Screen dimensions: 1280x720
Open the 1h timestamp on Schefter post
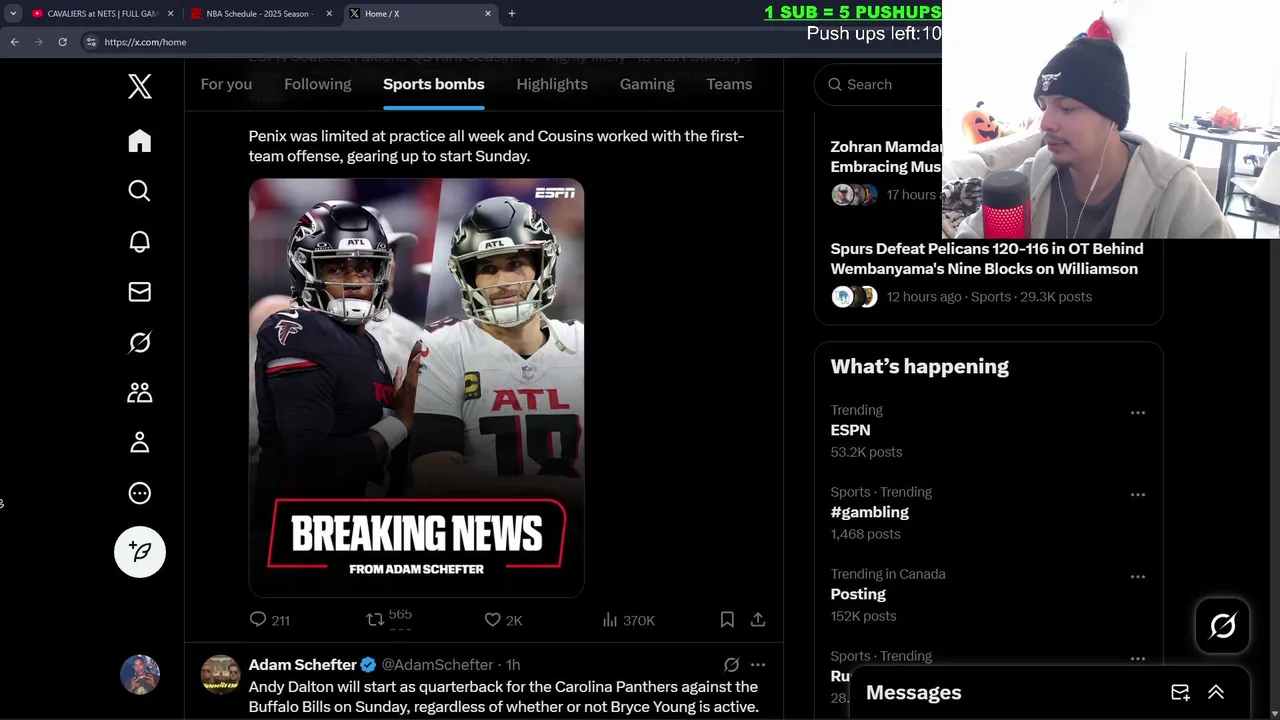[513, 664]
